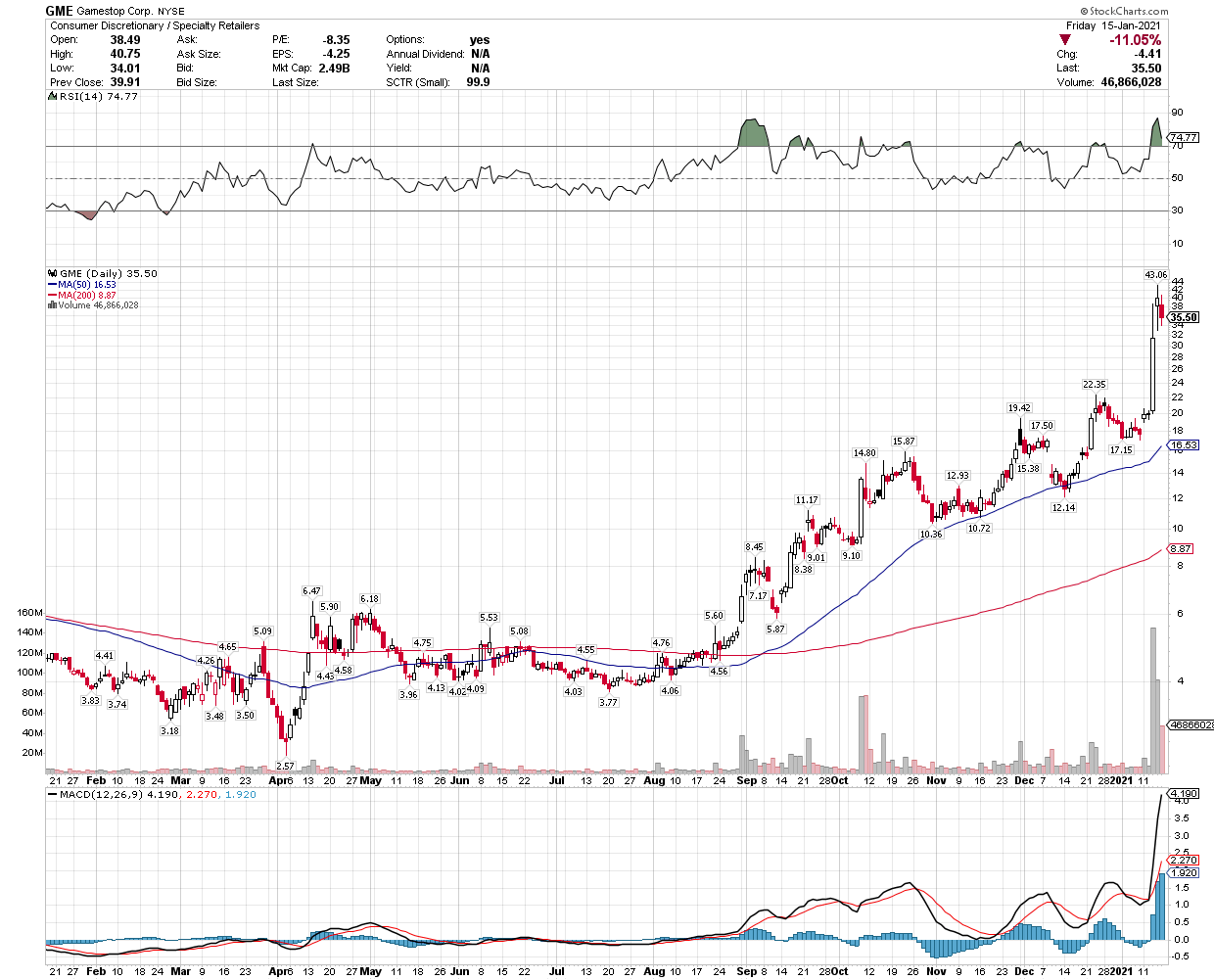Click the GME ticker symbol heading

pos(59,11)
